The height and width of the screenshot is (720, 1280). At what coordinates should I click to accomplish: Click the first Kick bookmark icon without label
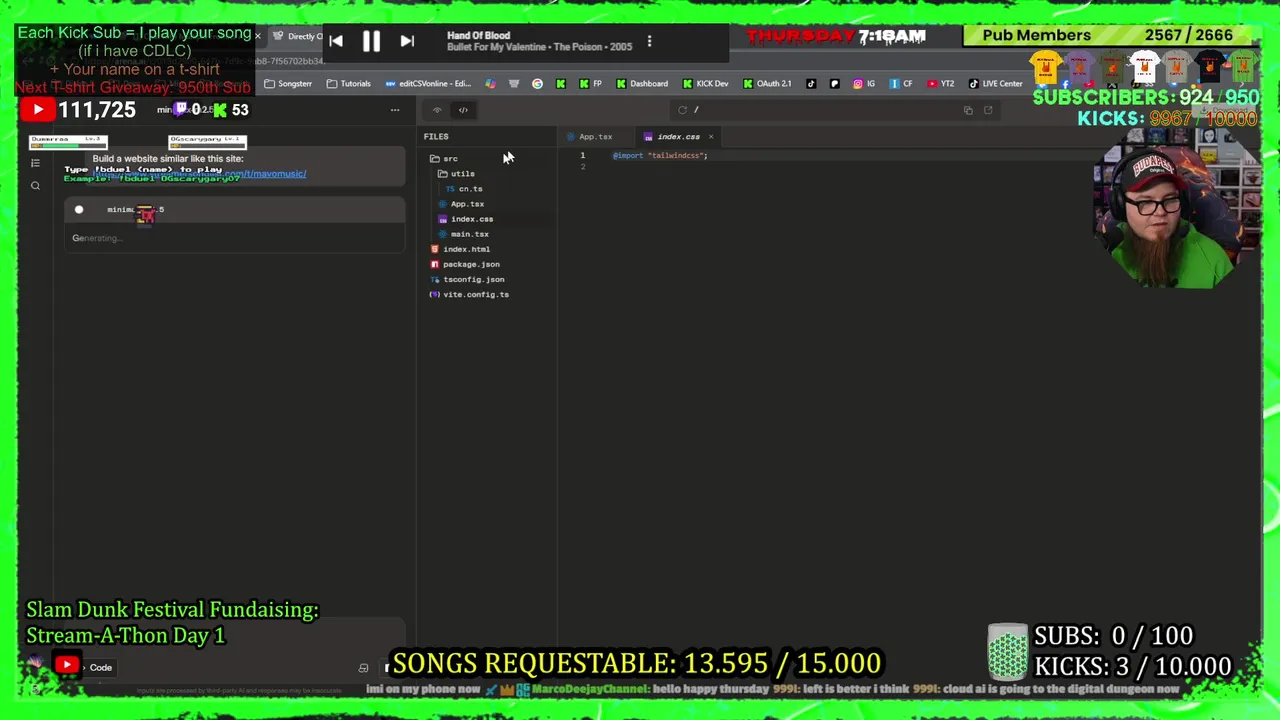click(x=560, y=84)
